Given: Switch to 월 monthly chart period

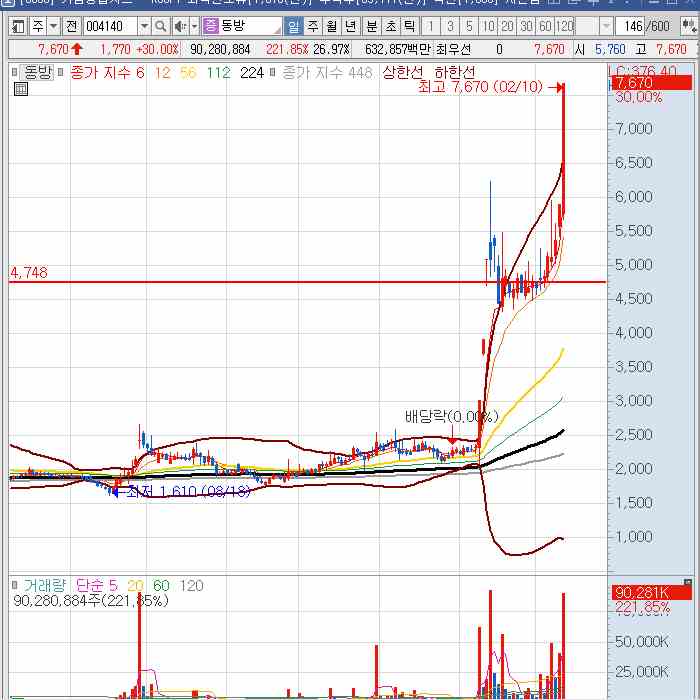Looking at the screenshot, I should 332,26.
